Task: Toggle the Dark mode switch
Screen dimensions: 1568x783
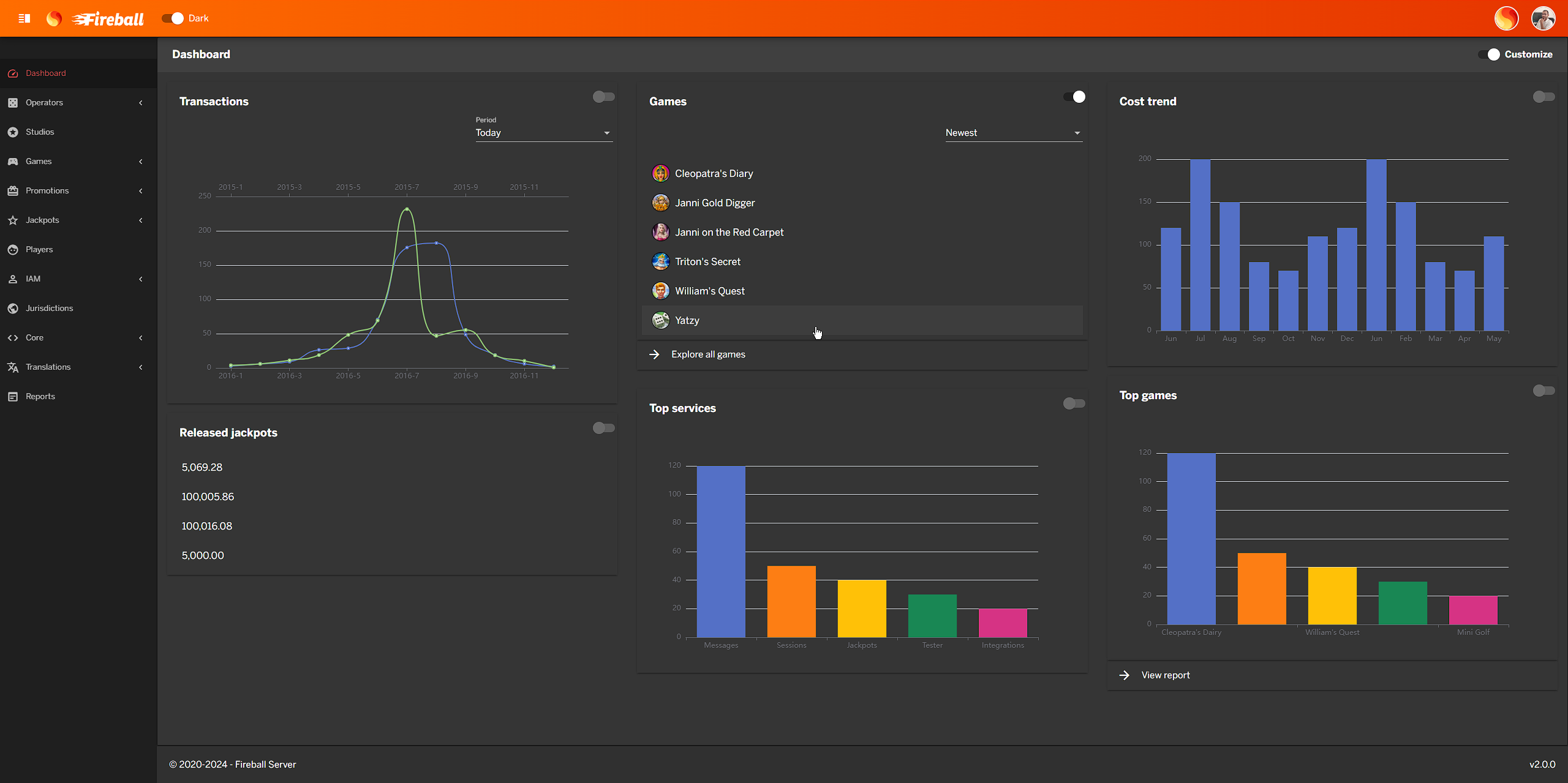Action: (173, 18)
